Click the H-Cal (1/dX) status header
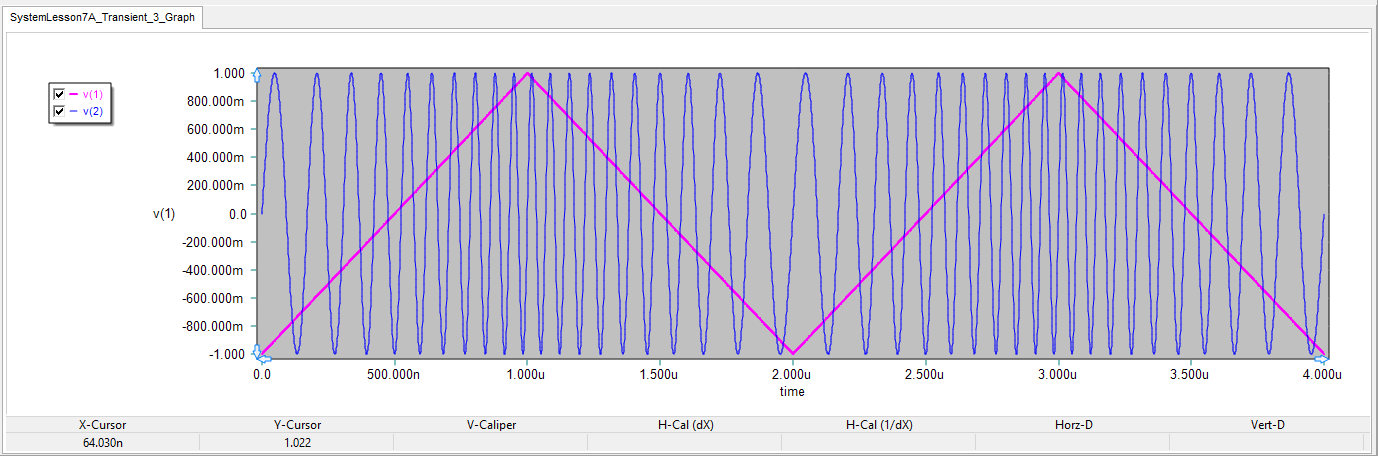The width and height of the screenshot is (1378, 456). coord(879,425)
